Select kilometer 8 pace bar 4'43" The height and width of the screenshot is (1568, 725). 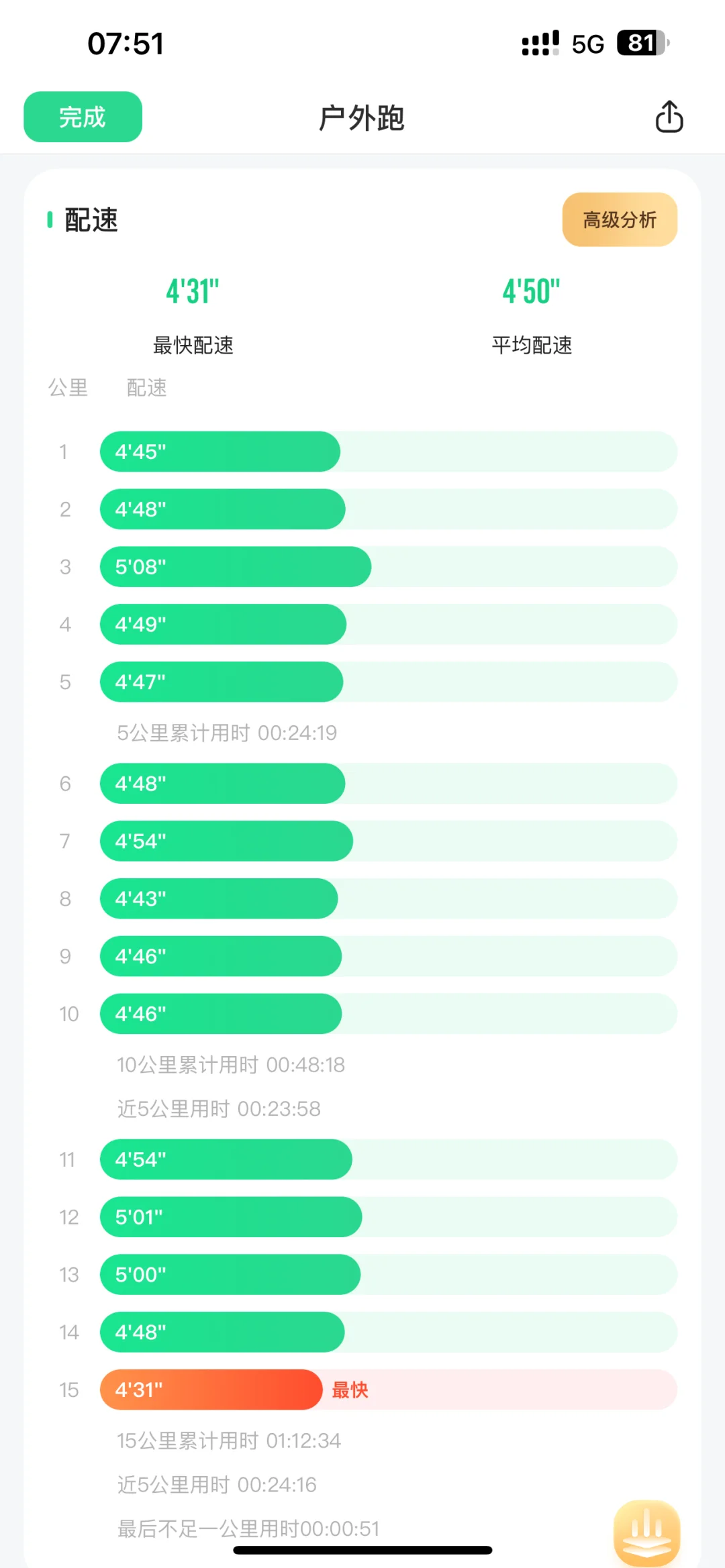219,898
